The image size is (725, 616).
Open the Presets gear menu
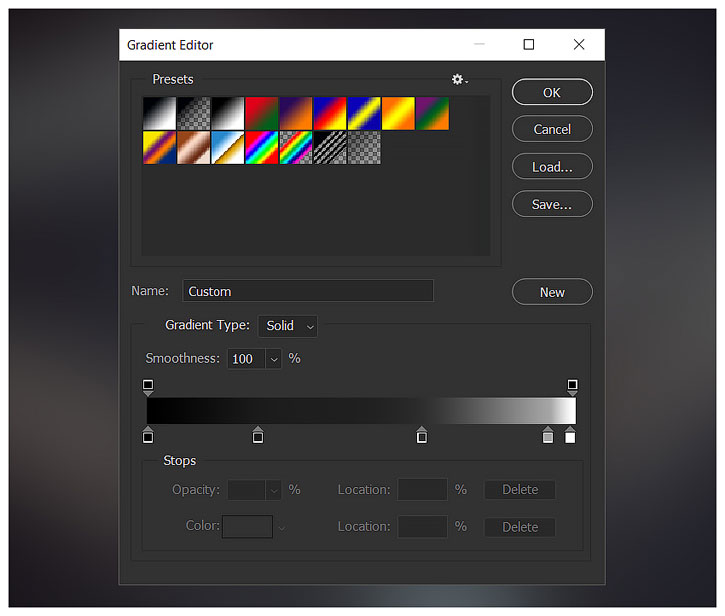pyautogui.click(x=459, y=80)
